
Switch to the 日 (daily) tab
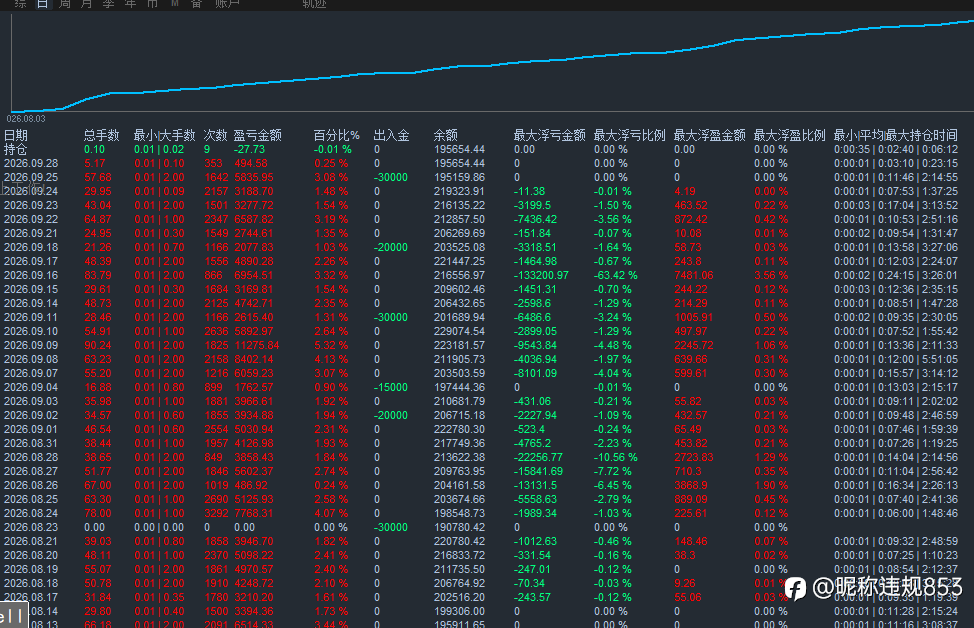42,4
